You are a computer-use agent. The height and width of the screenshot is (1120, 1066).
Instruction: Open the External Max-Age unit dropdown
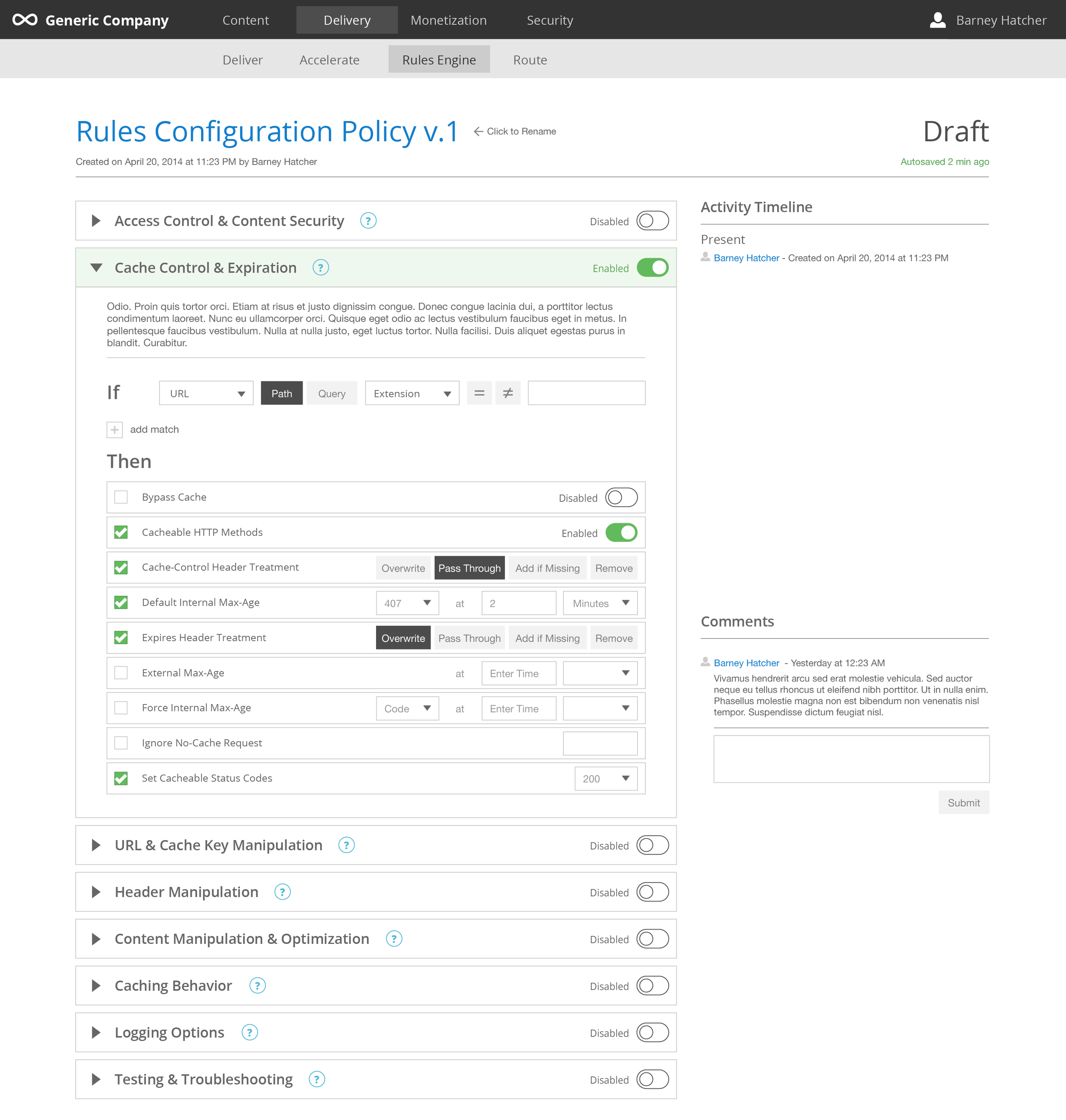(x=600, y=673)
